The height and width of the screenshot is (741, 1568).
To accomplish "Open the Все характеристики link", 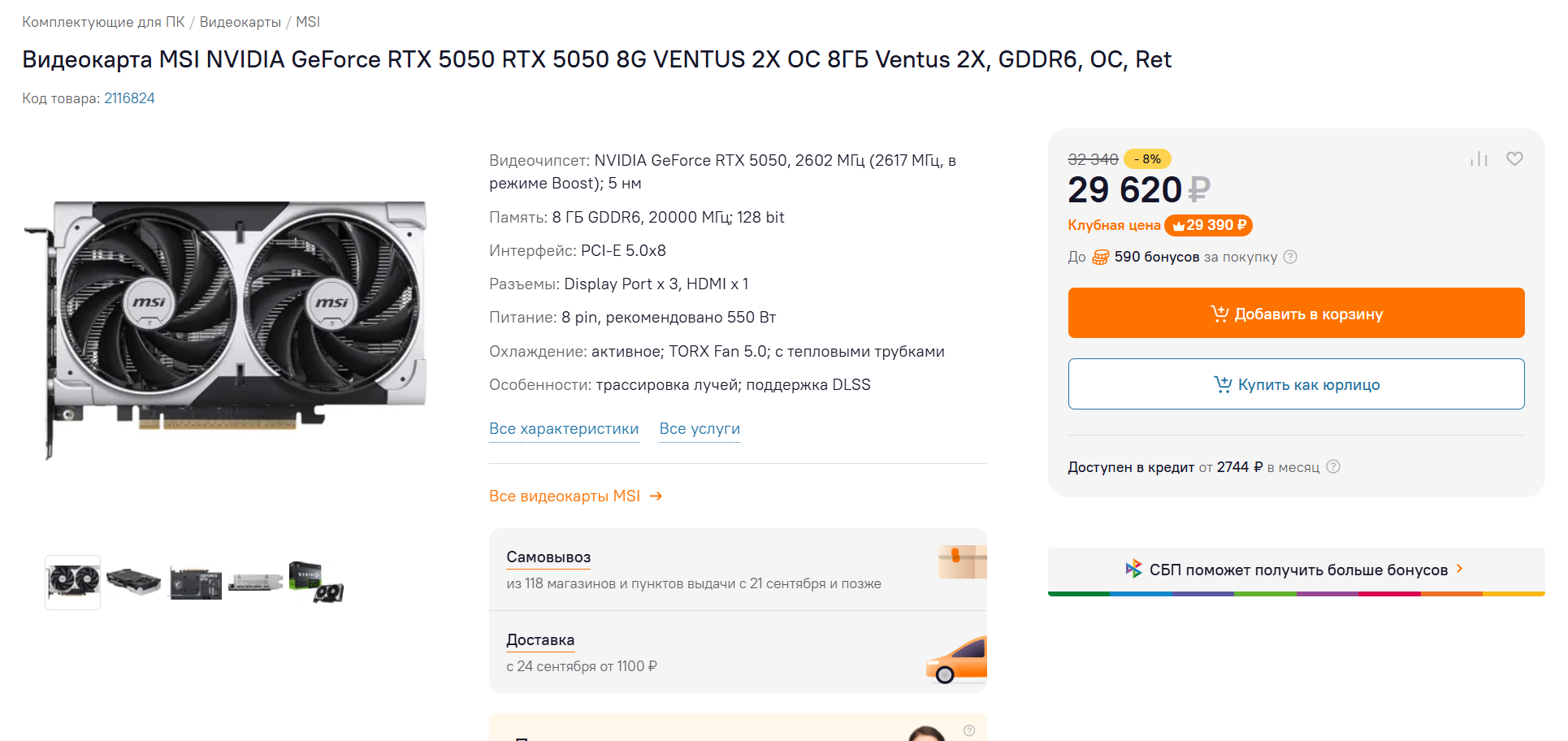I will [x=564, y=429].
